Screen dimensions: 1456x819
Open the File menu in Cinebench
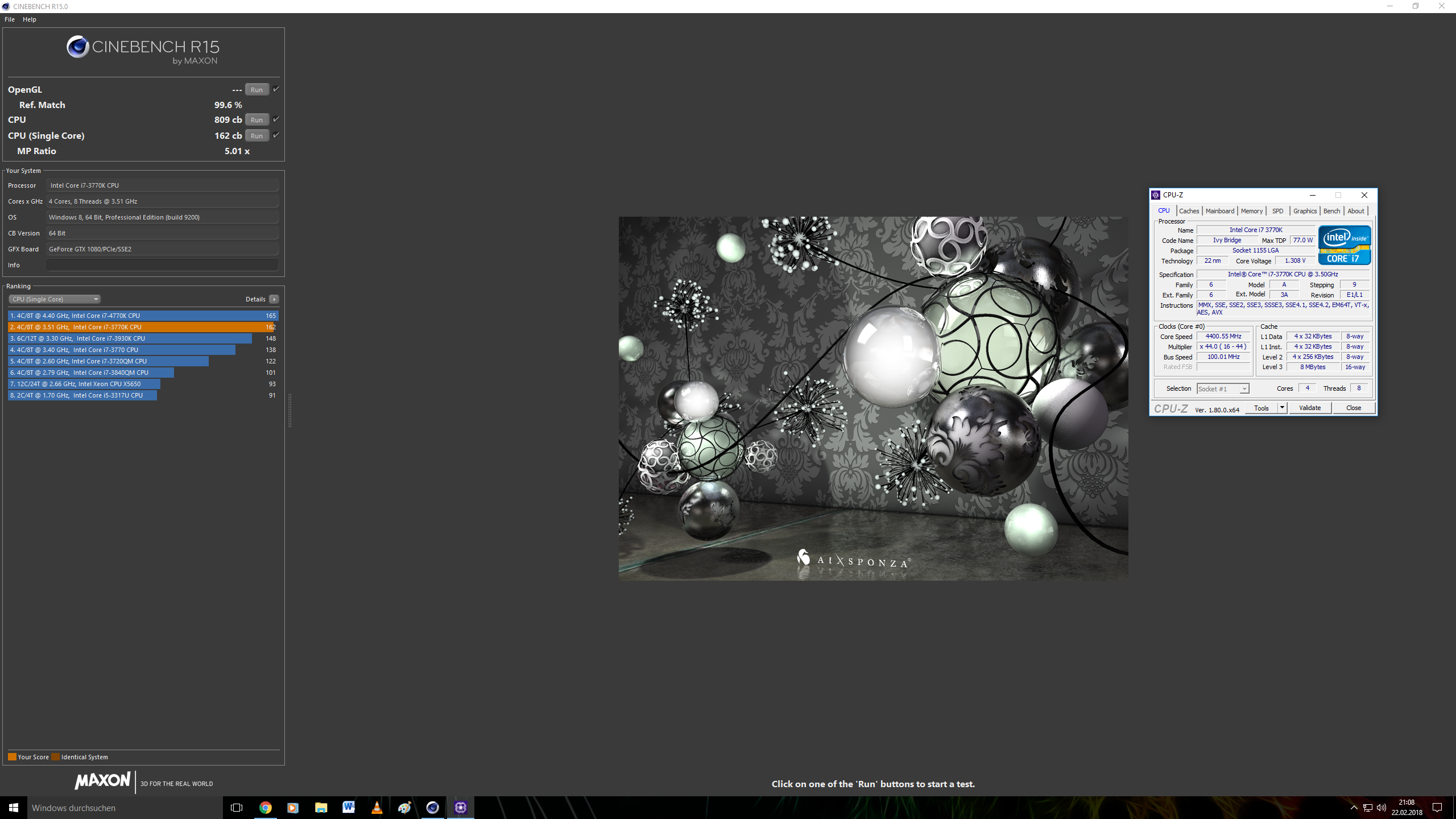[x=10, y=19]
